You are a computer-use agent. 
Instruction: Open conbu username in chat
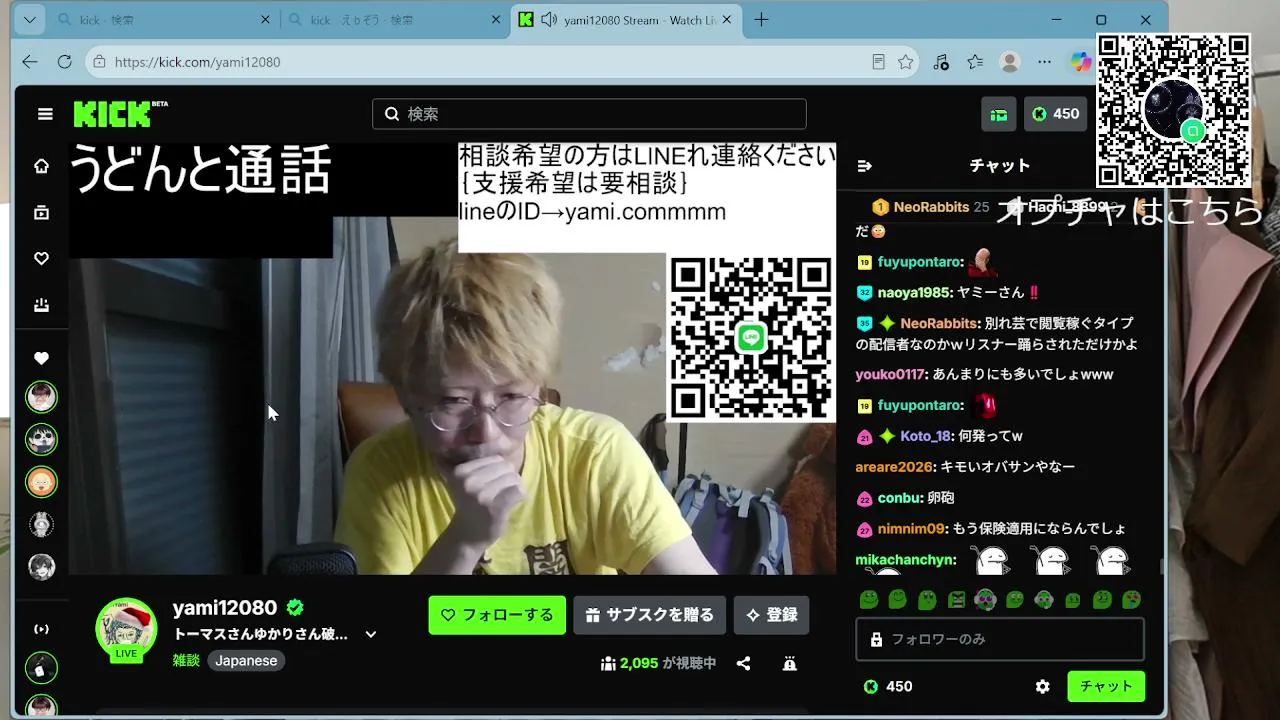(x=900, y=498)
